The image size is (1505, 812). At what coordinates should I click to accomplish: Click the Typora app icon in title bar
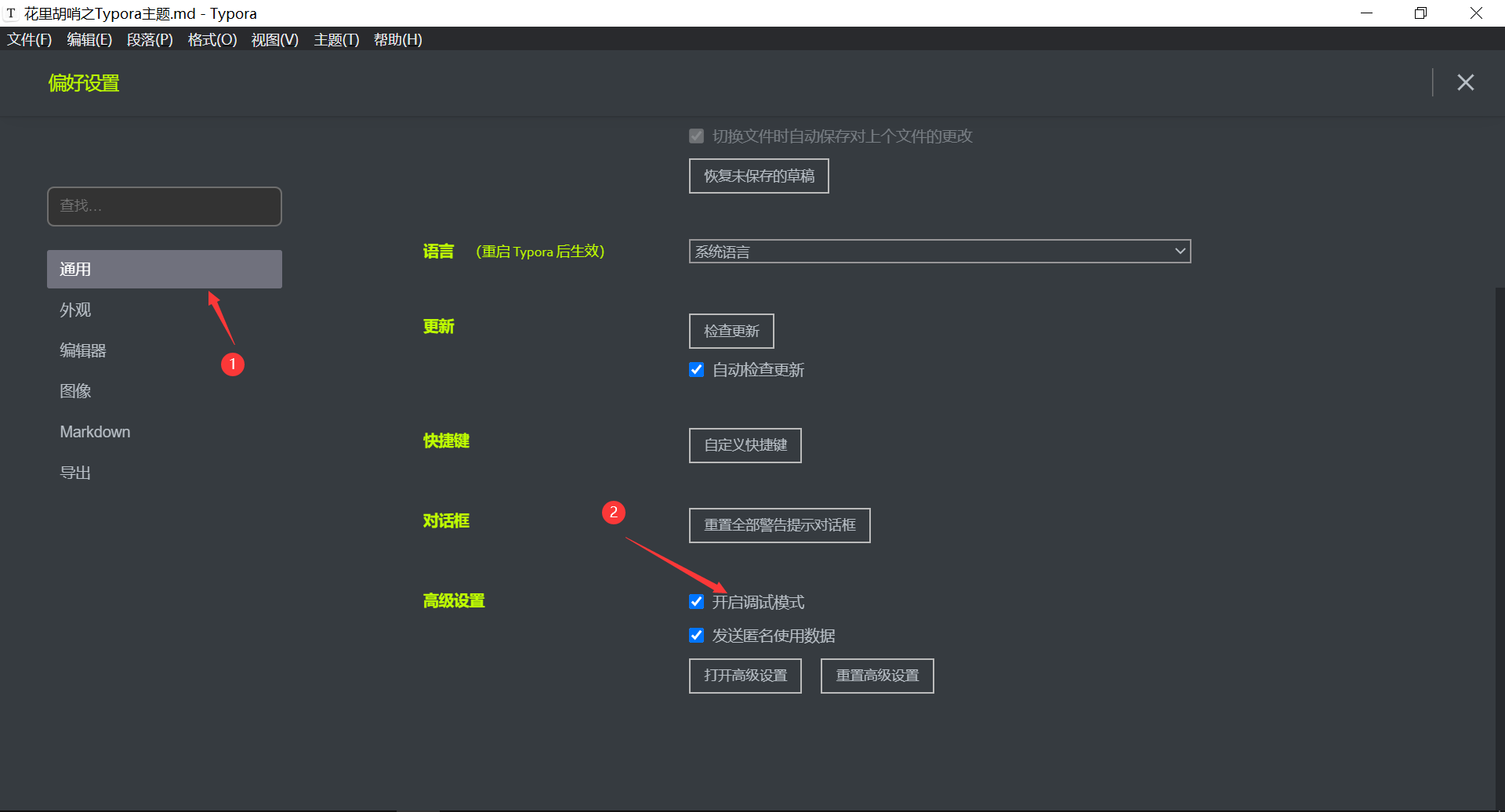pos(11,13)
